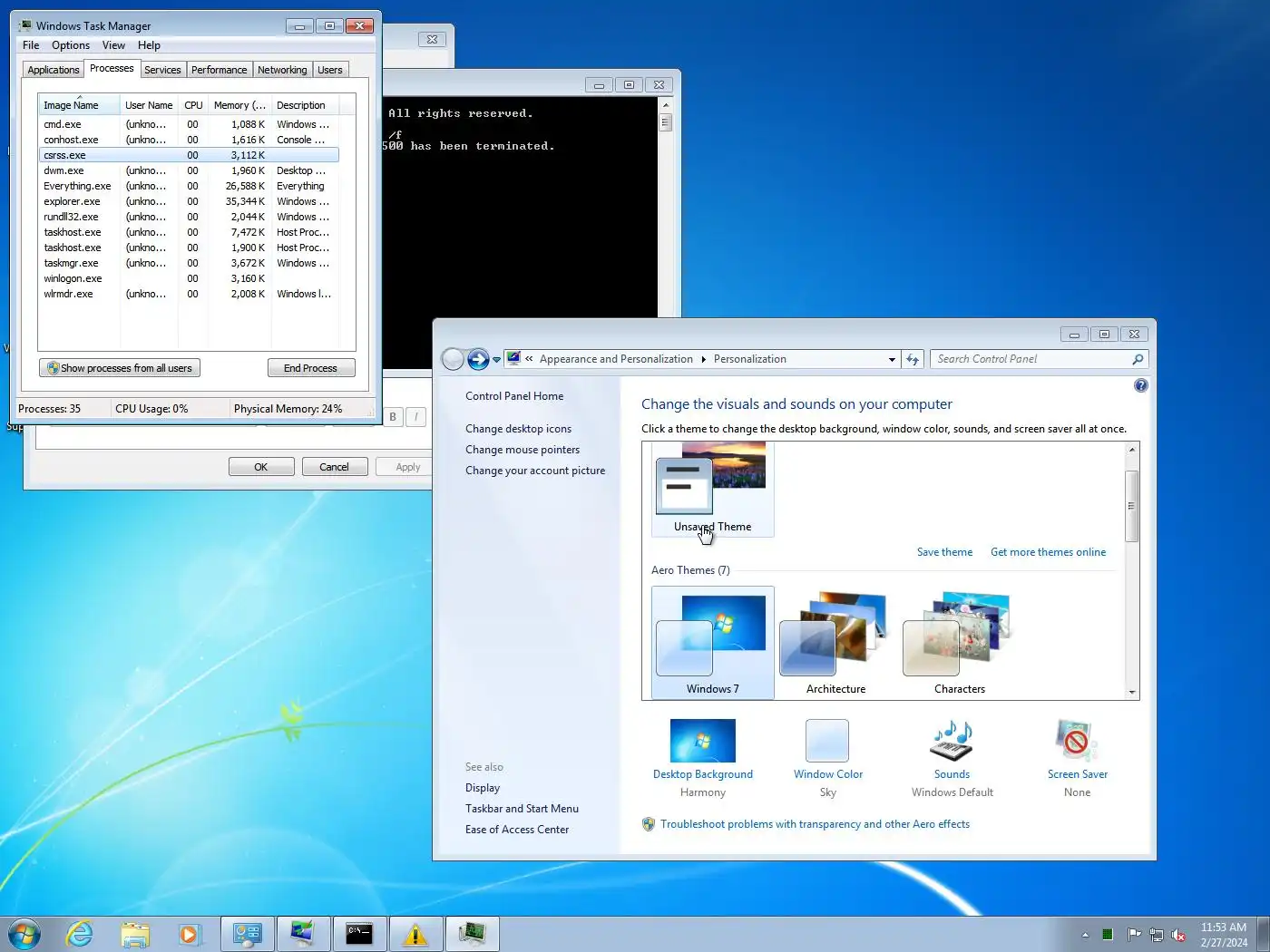Open Sounds Windows Default settings
The image size is (1270, 952).
point(952,758)
